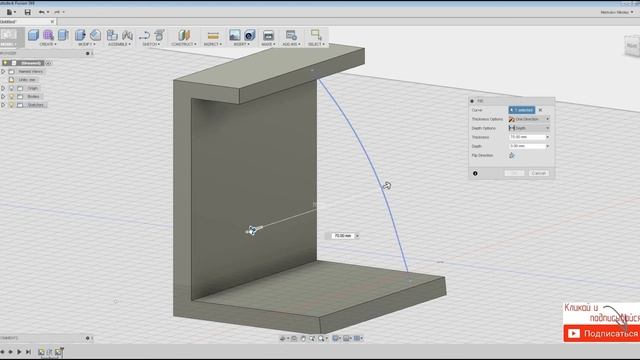Open Depth Options dropdown
Image resolution: width=640 pixels, height=360 pixels.
529,128
